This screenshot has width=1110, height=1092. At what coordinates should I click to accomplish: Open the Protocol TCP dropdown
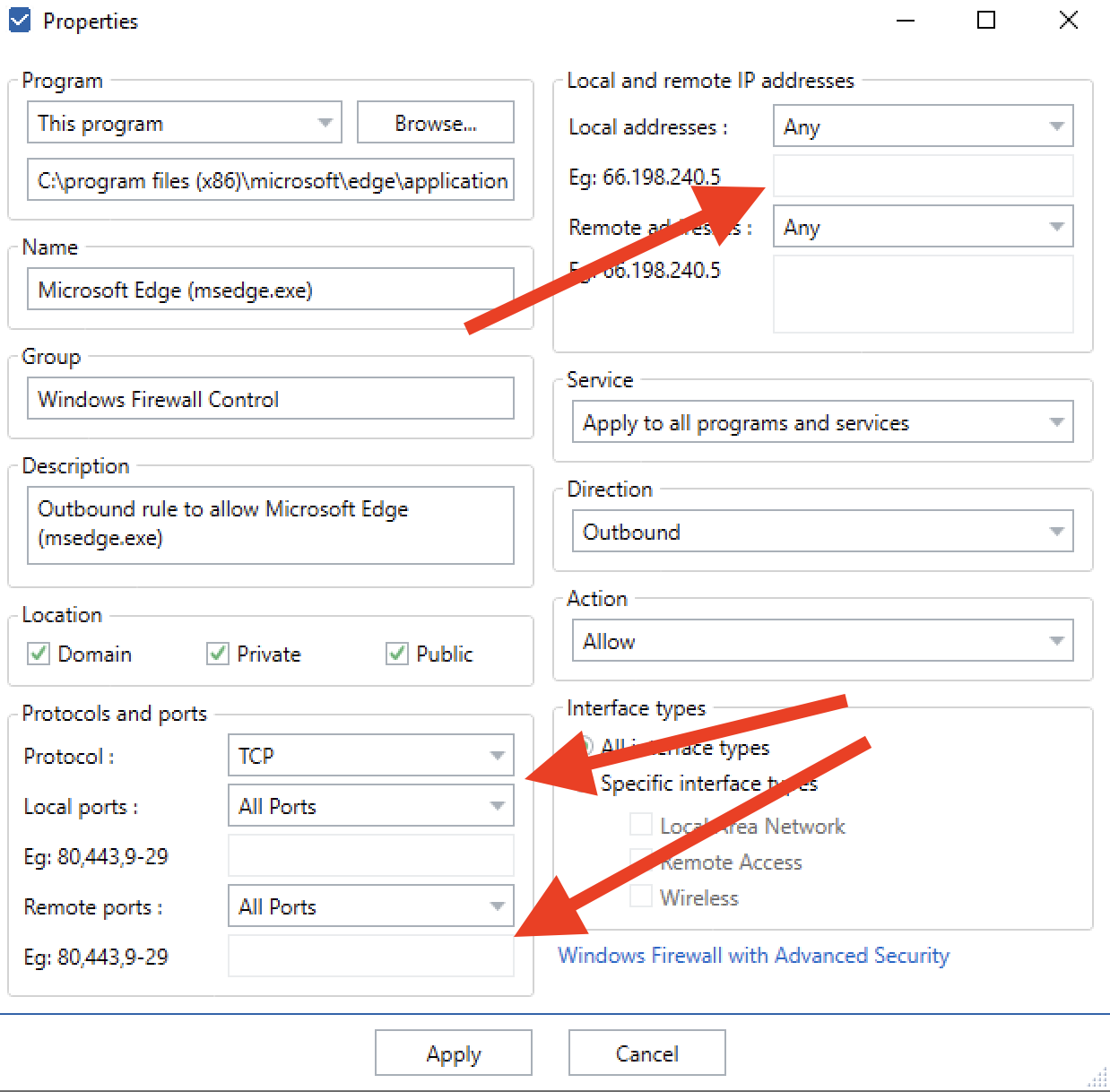371,756
